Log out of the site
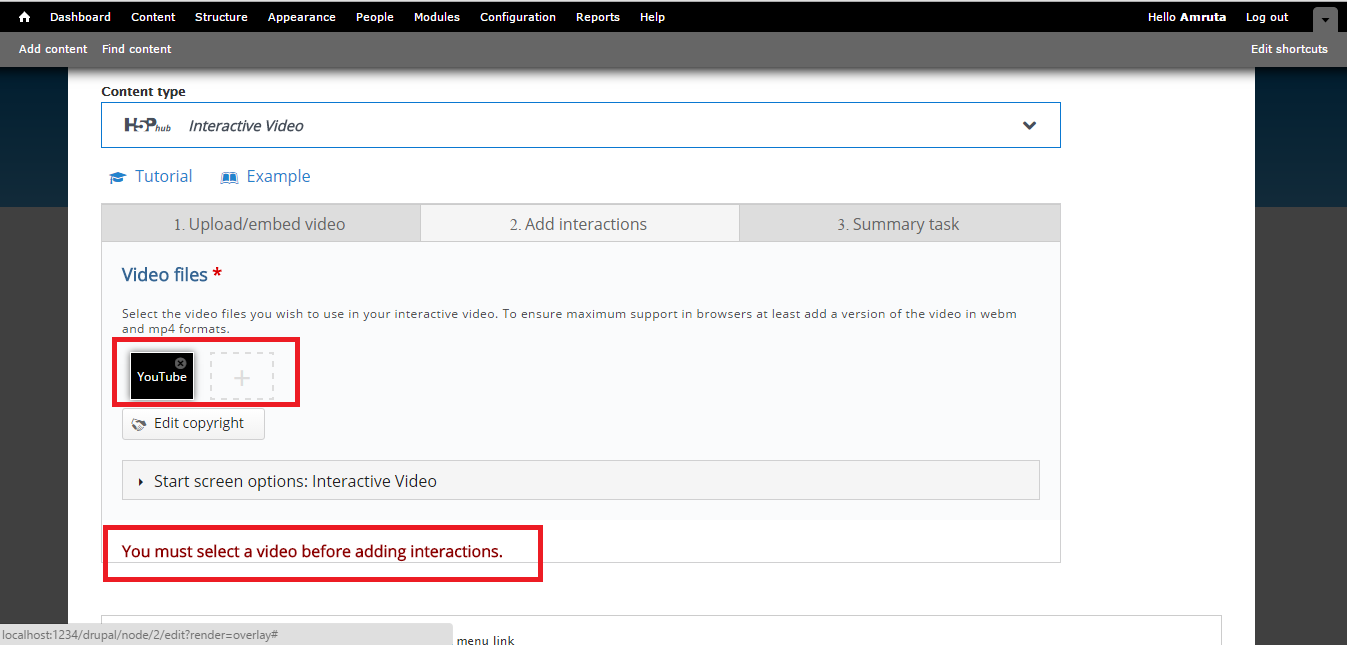 (1267, 17)
